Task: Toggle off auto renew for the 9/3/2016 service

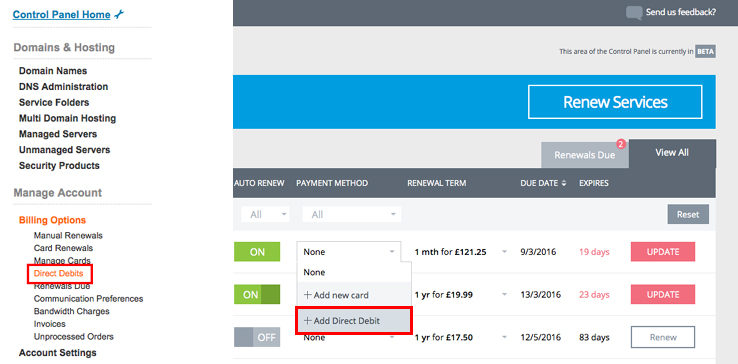Action: click(257, 252)
